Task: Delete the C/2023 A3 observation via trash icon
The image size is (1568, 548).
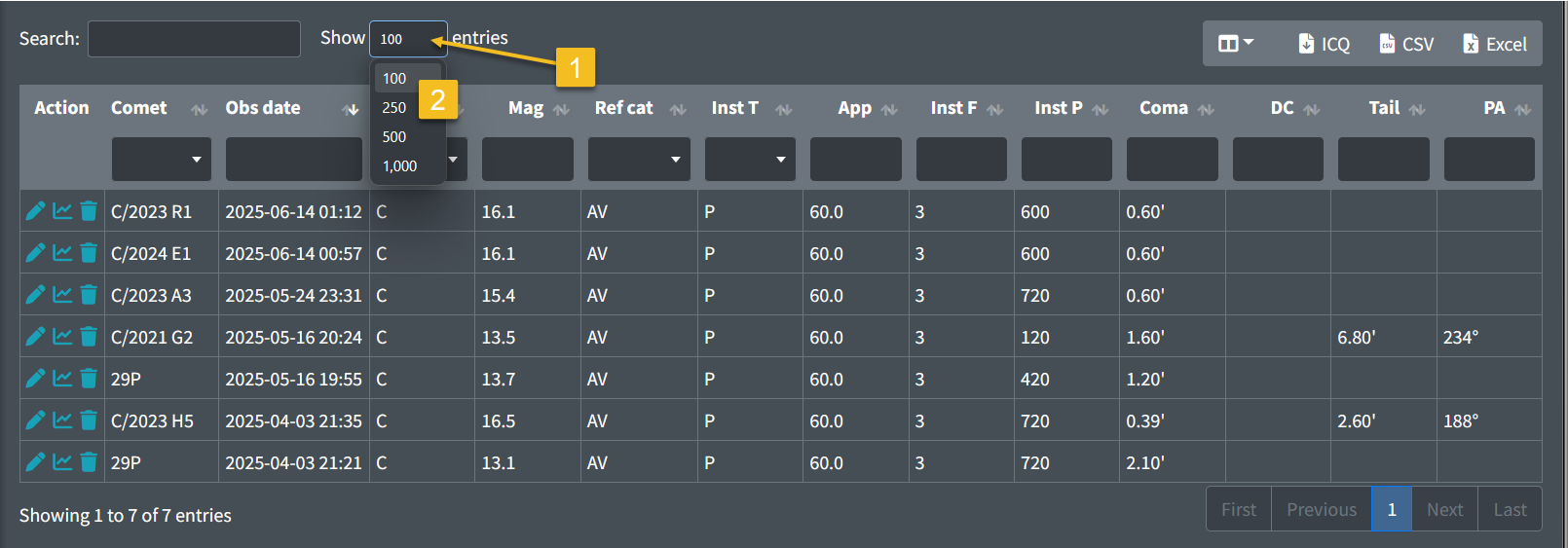Action: pyautogui.click(x=89, y=295)
